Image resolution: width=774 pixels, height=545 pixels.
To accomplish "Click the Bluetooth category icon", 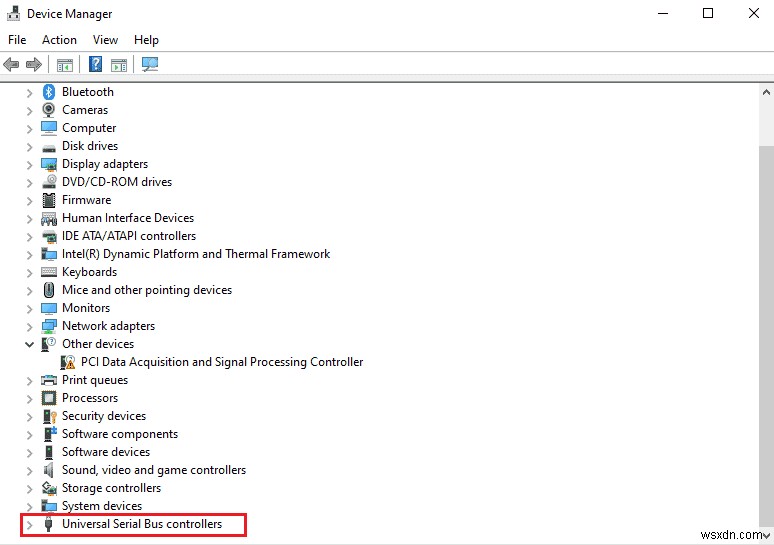I will click(x=49, y=92).
